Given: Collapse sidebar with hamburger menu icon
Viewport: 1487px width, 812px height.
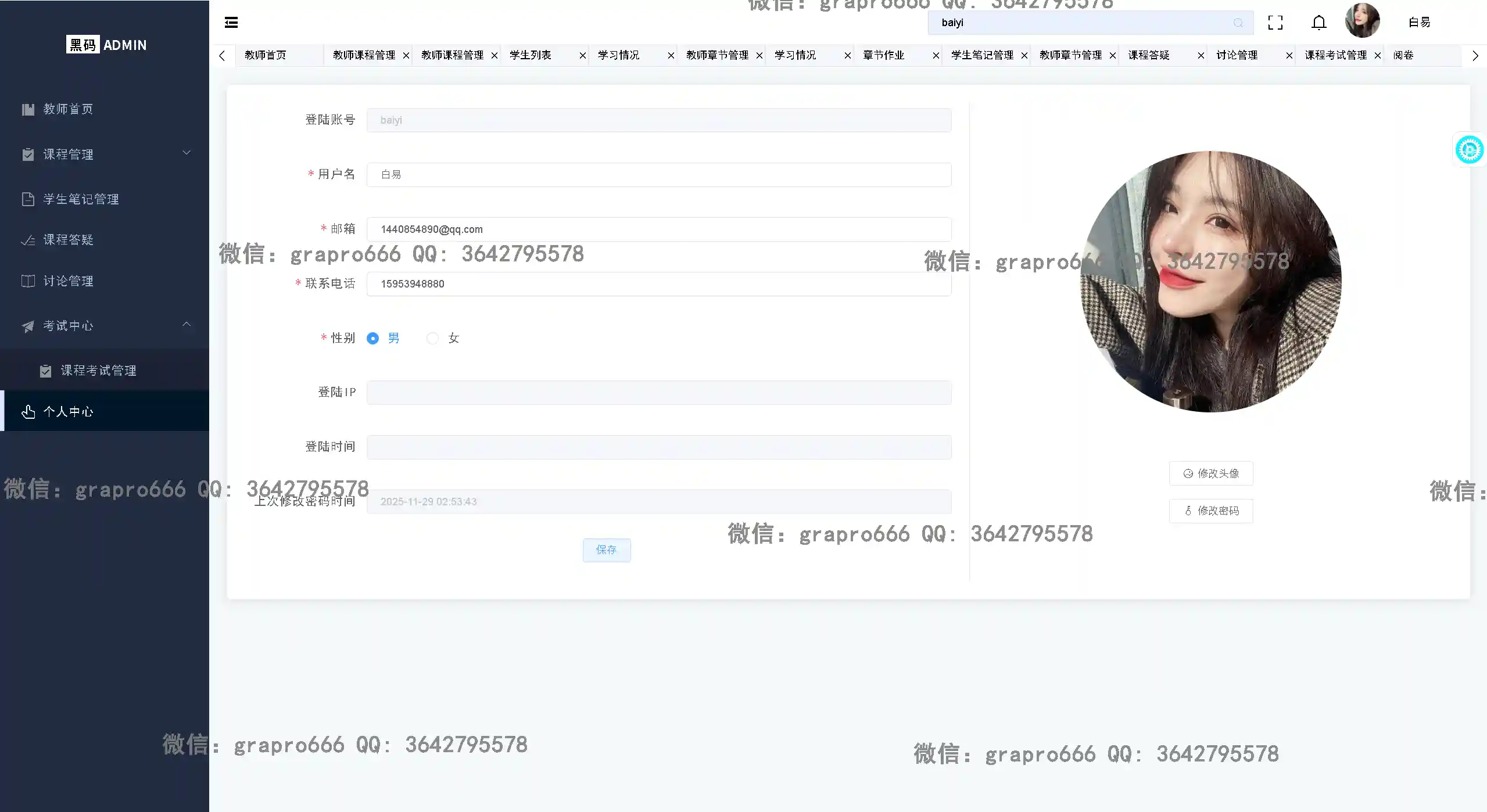Looking at the screenshot, I should tap(231, 23).
